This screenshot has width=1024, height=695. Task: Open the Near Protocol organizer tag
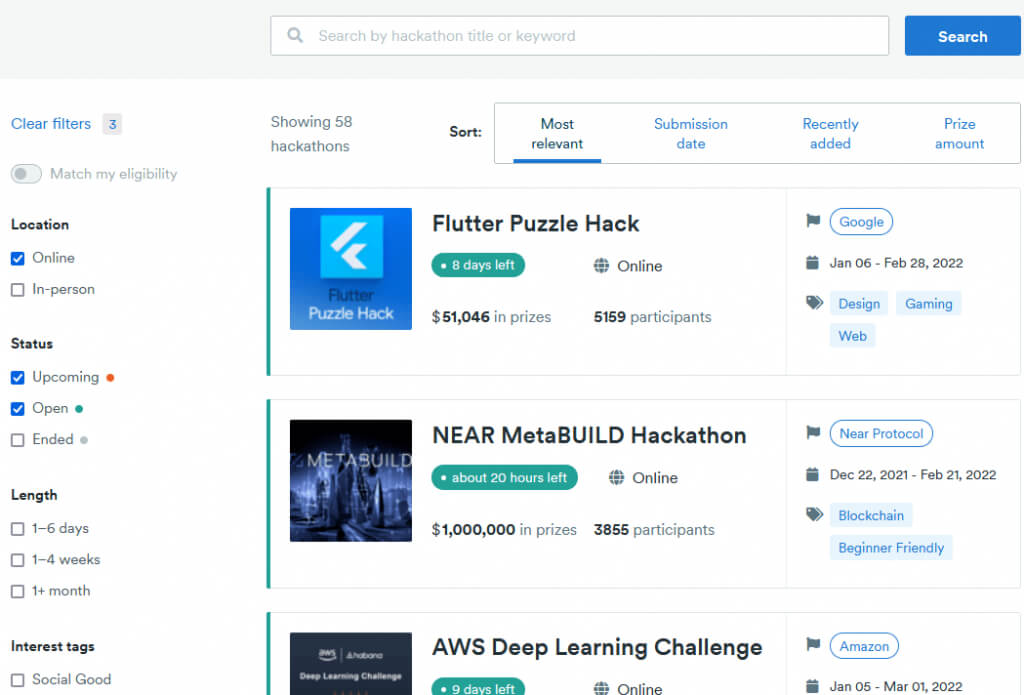coord(881,433)
